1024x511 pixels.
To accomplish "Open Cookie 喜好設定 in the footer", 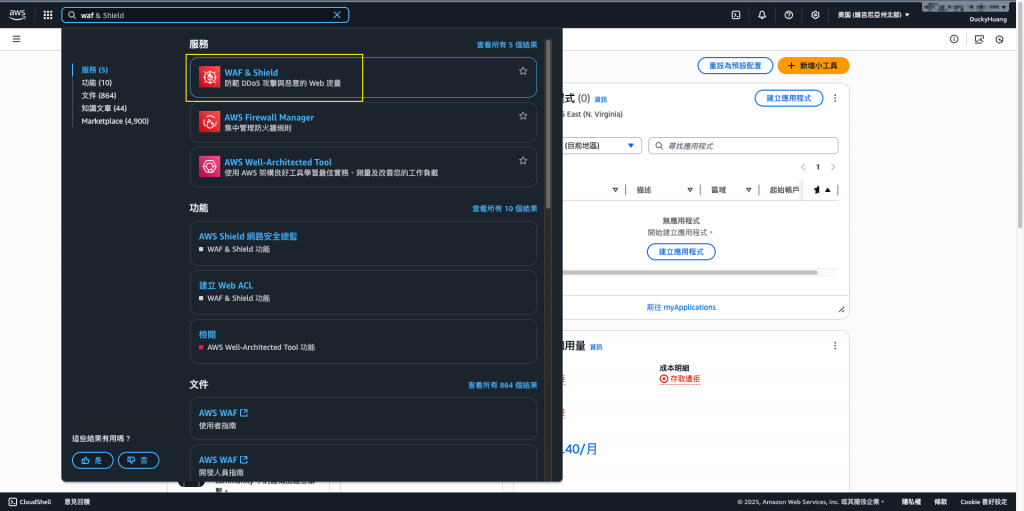I will point(984,502).
